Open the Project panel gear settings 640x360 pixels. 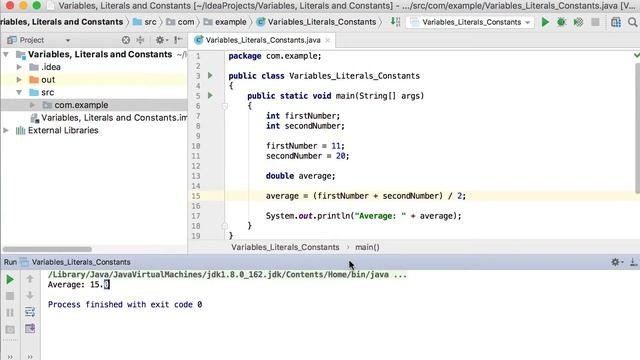[162, 40]
